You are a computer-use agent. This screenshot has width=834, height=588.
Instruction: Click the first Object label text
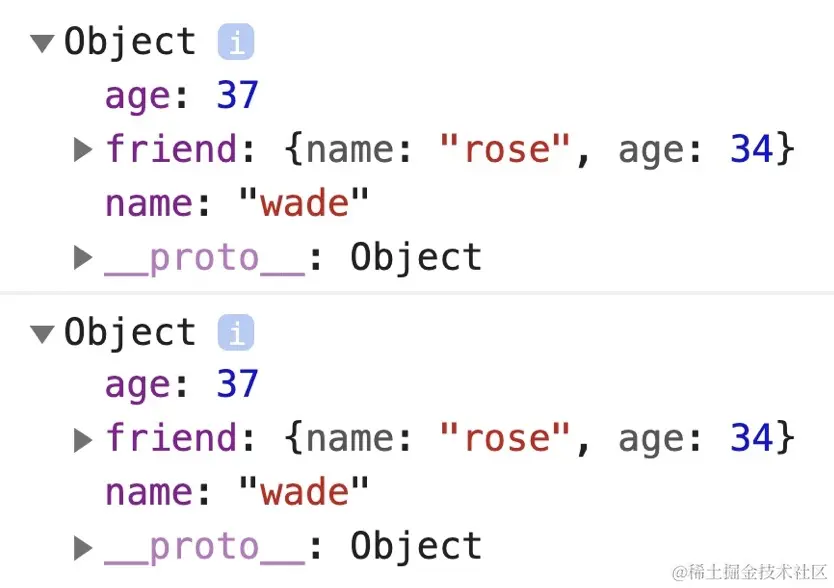[x=130, y=41]
